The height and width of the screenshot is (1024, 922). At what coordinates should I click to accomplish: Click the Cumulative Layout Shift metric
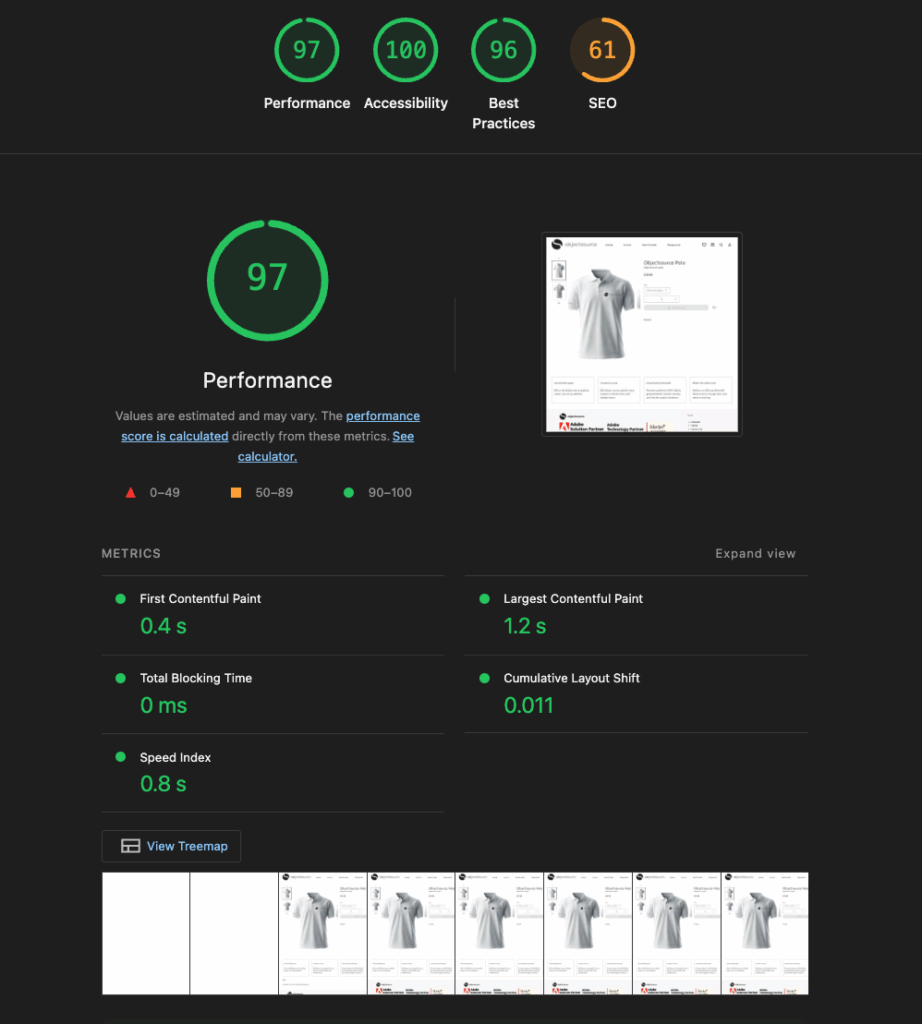637,694
